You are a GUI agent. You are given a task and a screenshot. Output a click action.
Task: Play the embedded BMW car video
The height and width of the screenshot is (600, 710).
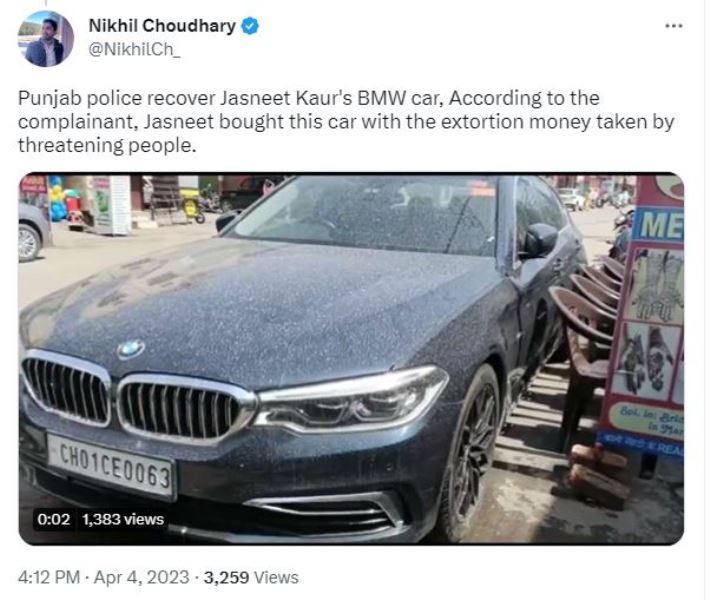coord(351,359)
